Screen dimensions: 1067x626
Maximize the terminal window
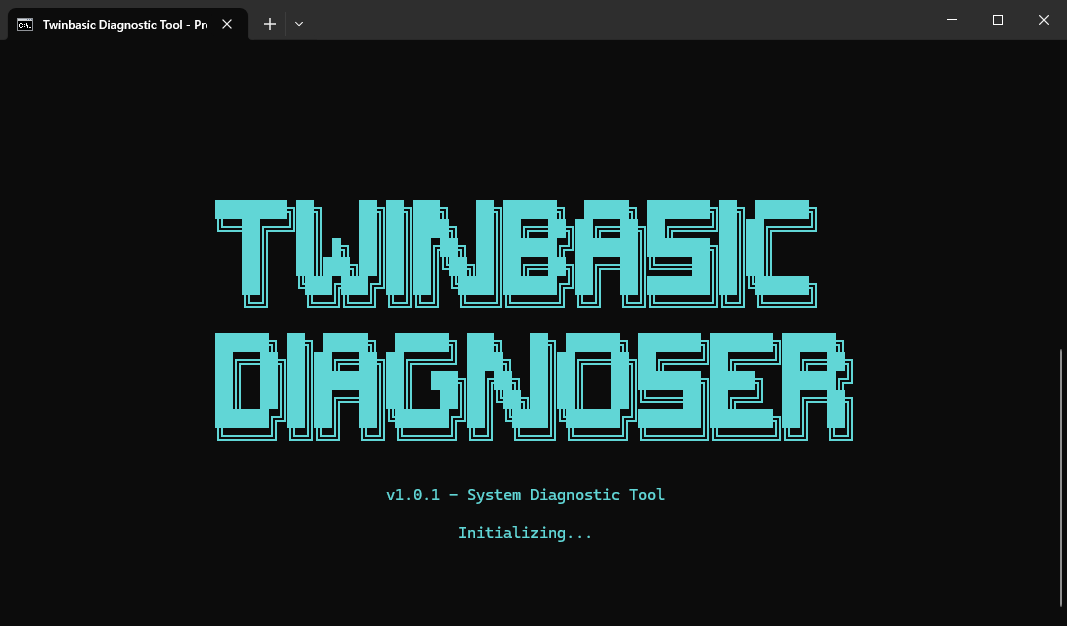[x=997, y=20]
